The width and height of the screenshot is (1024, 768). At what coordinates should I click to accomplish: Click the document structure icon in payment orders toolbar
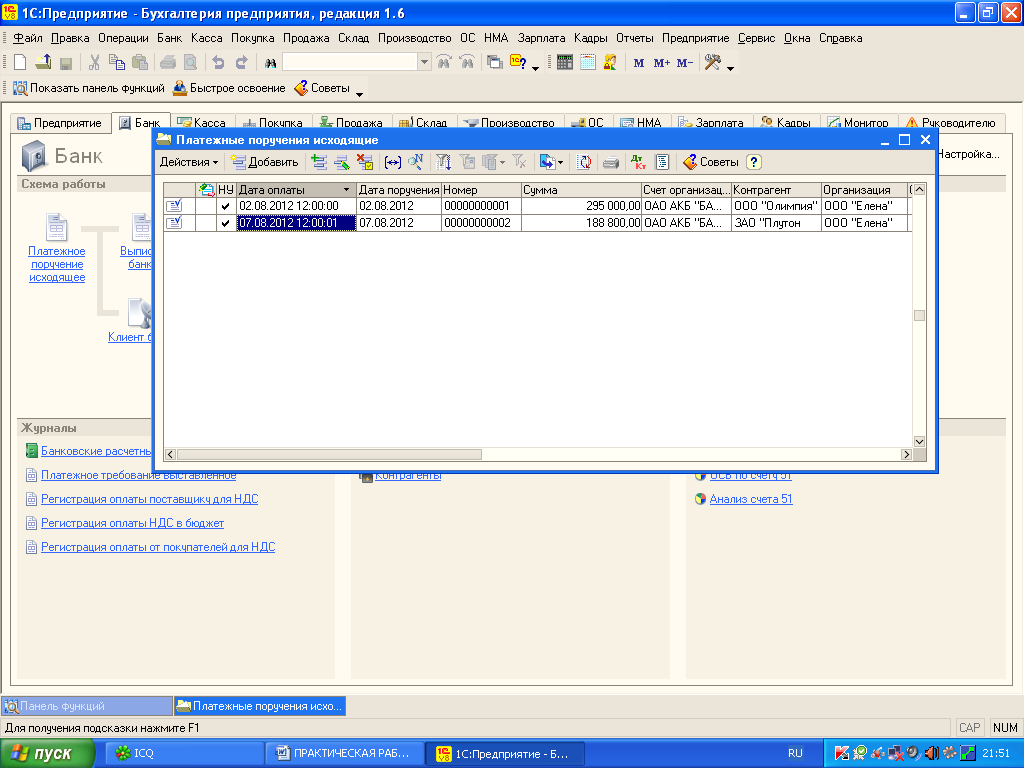(662, 162)
